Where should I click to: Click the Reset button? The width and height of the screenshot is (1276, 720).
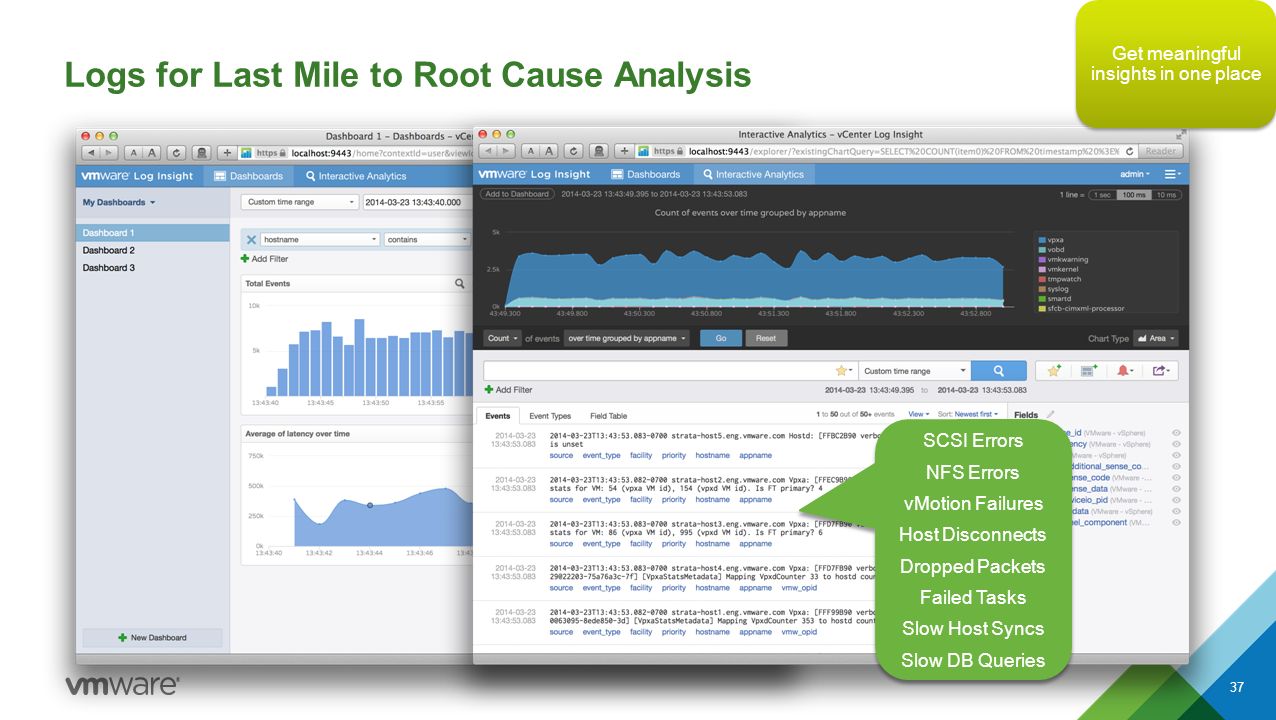pos(766,338)
